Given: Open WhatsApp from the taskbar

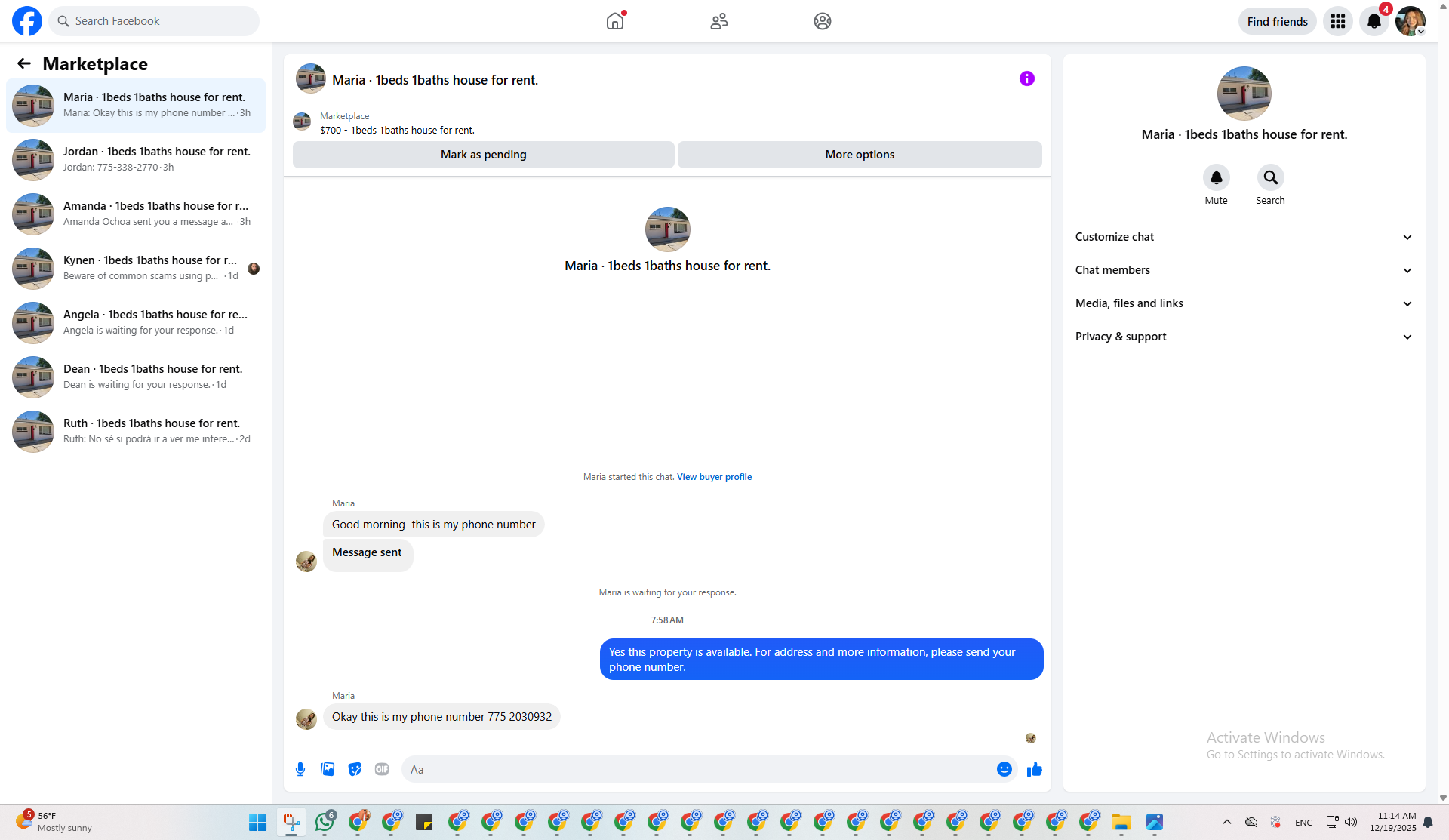Looking at the screenshot, I should pos(325,822).
